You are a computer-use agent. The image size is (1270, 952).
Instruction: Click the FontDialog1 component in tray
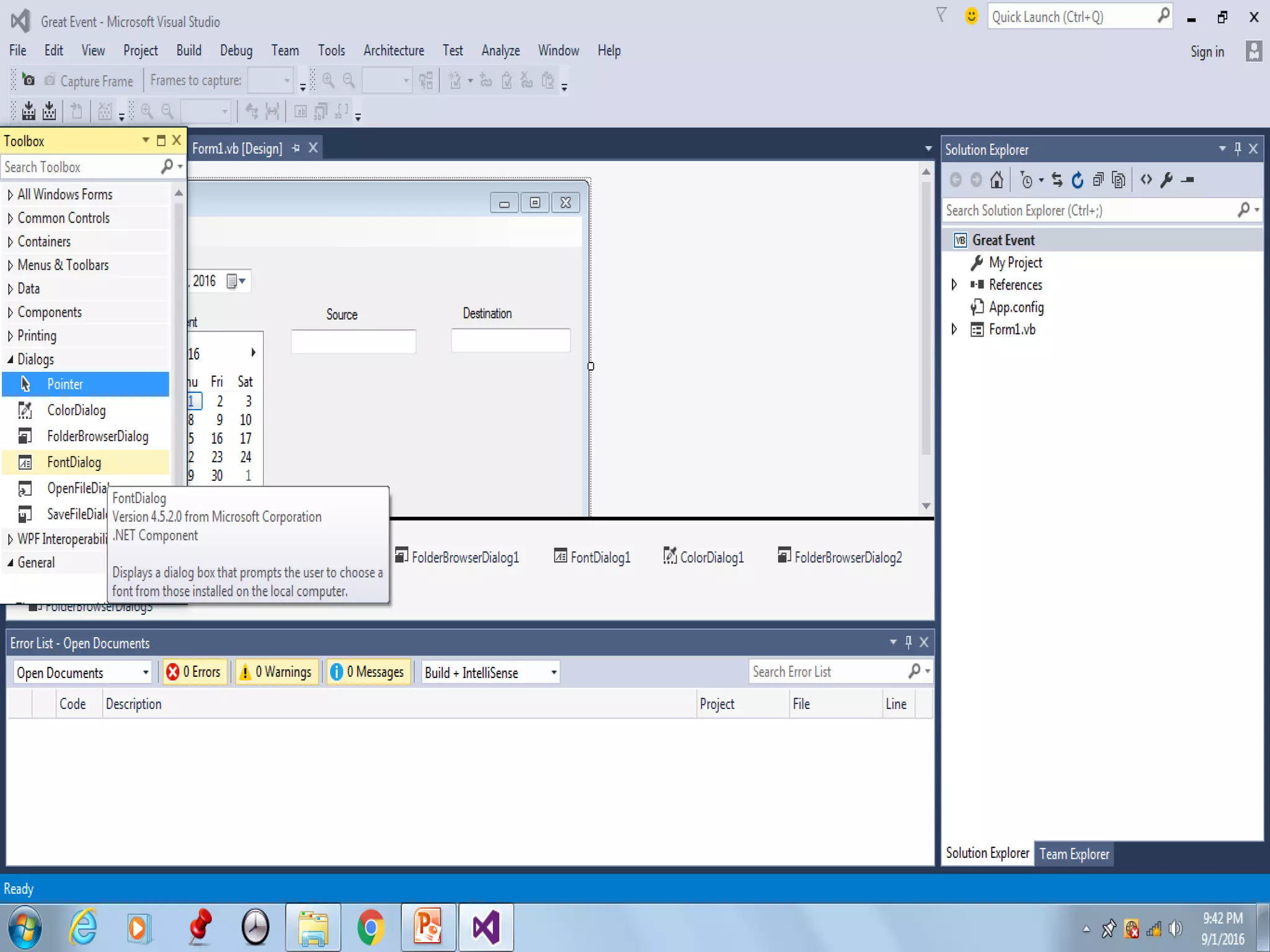click(592, 557)
